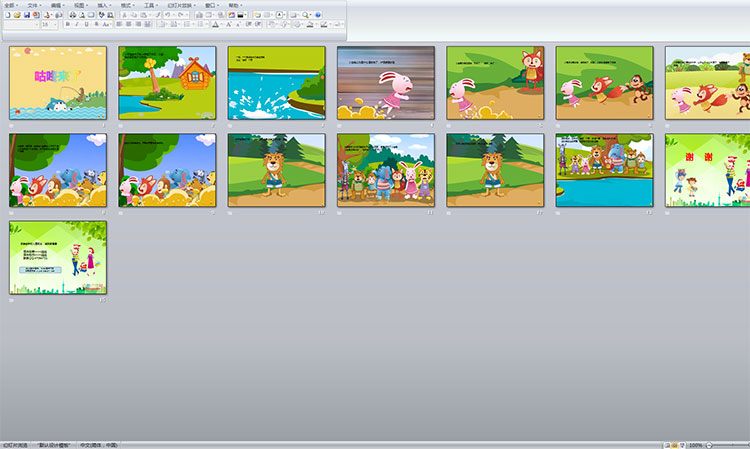
Task: Click the Zoom magnifier toolbar icon
Action: [306, 15]
